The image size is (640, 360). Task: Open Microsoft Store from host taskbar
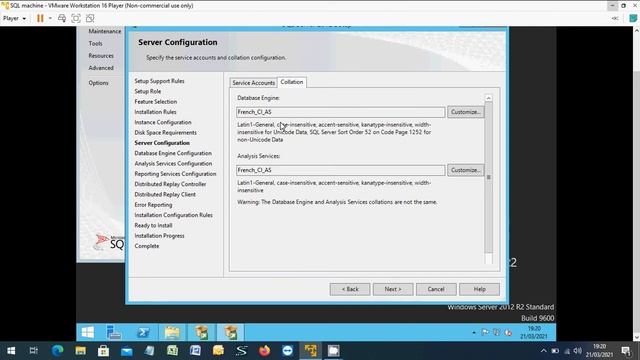(103, 351)
